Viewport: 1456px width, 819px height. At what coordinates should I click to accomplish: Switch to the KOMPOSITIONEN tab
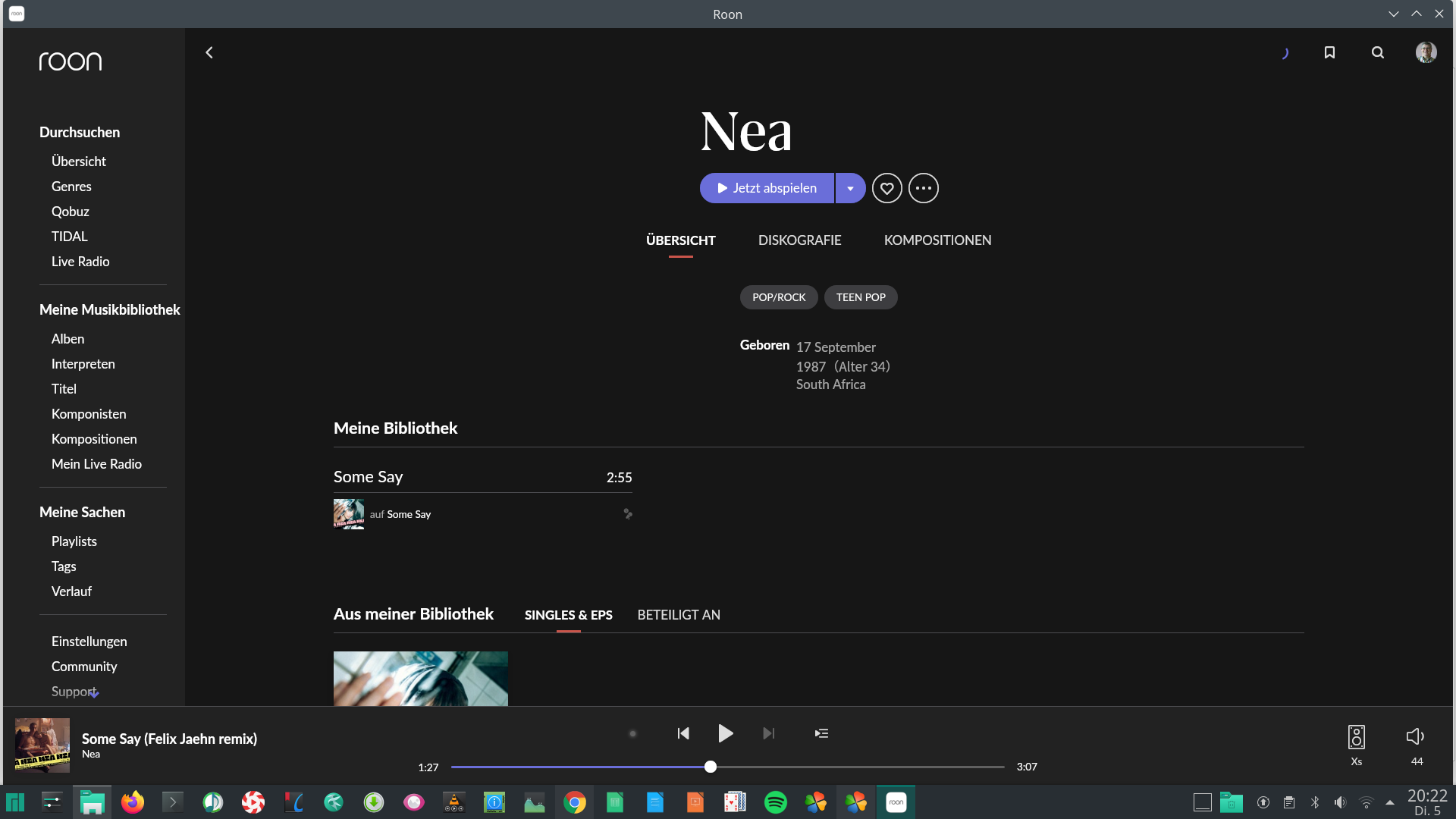pyautogui.click(x=937, y=240)
